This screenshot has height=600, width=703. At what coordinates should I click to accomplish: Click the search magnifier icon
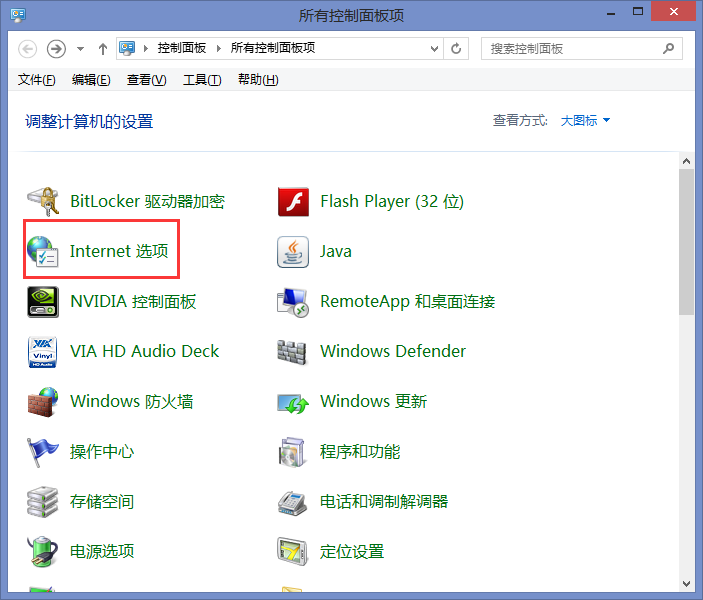coord(668,48)
